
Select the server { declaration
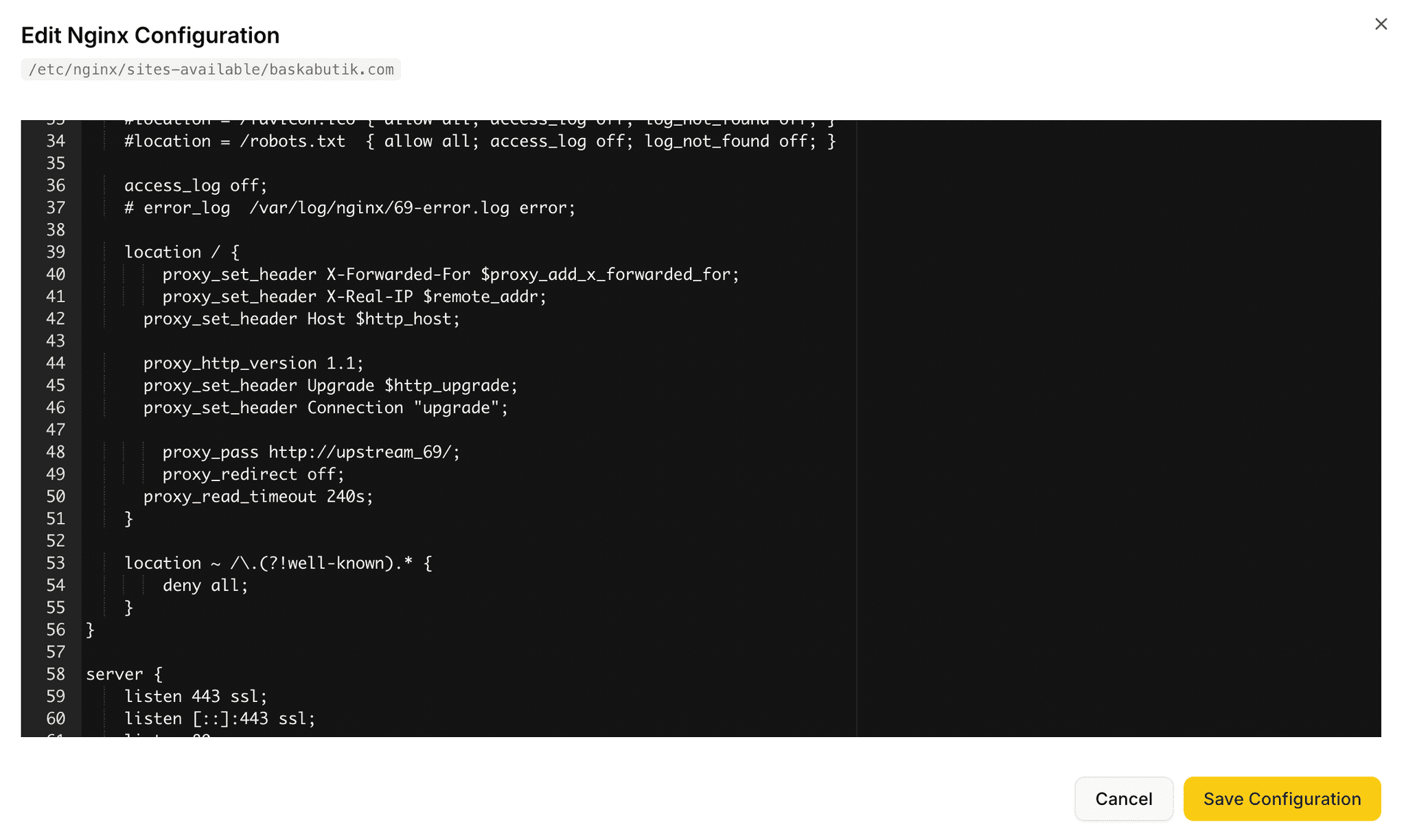(124, 674)
